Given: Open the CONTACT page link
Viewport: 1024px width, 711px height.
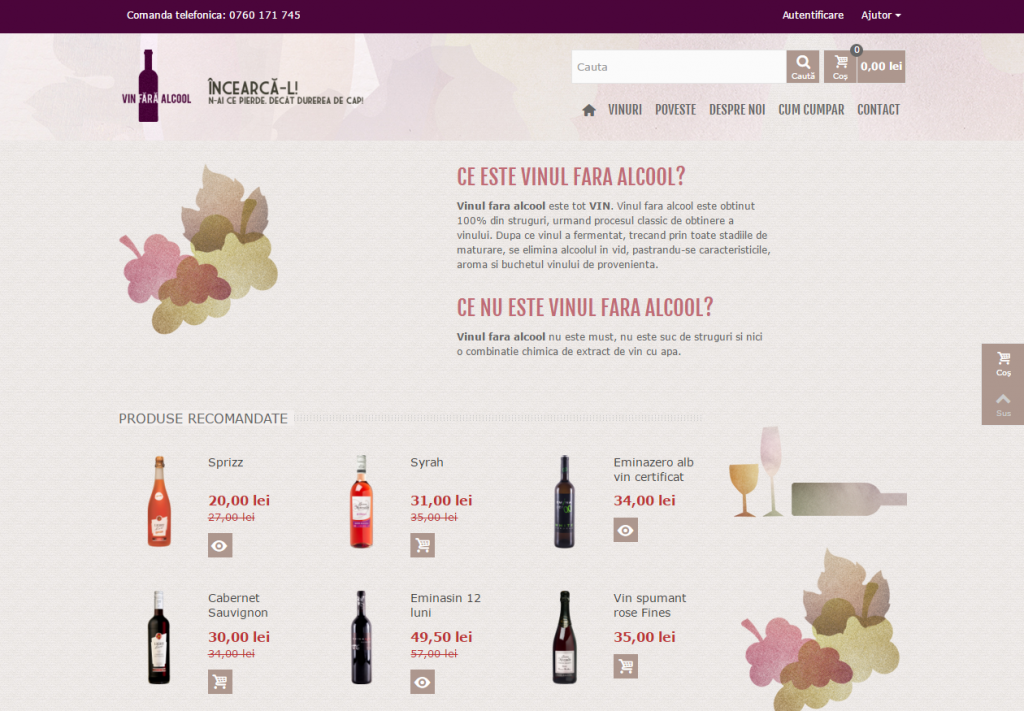Looking at the screenshot, I should click(878, 110).
